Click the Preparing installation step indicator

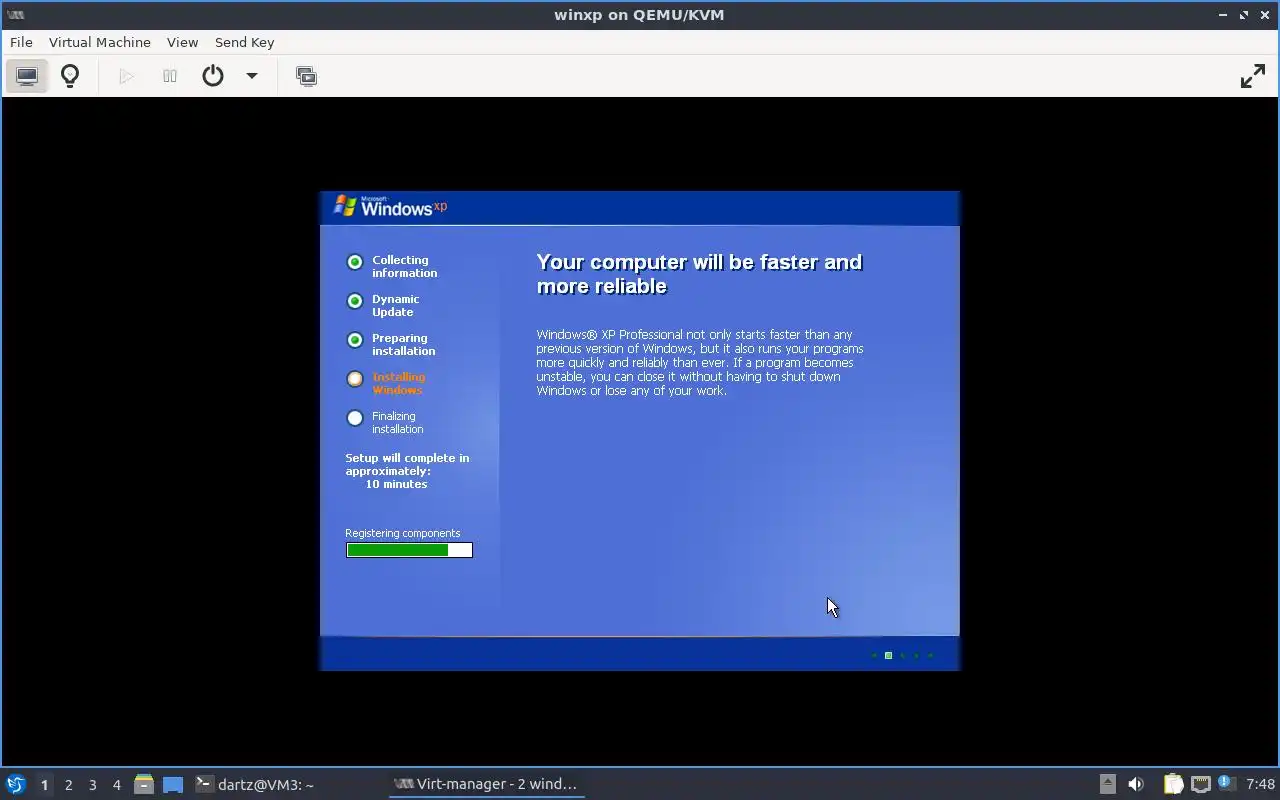click(354, 340)
